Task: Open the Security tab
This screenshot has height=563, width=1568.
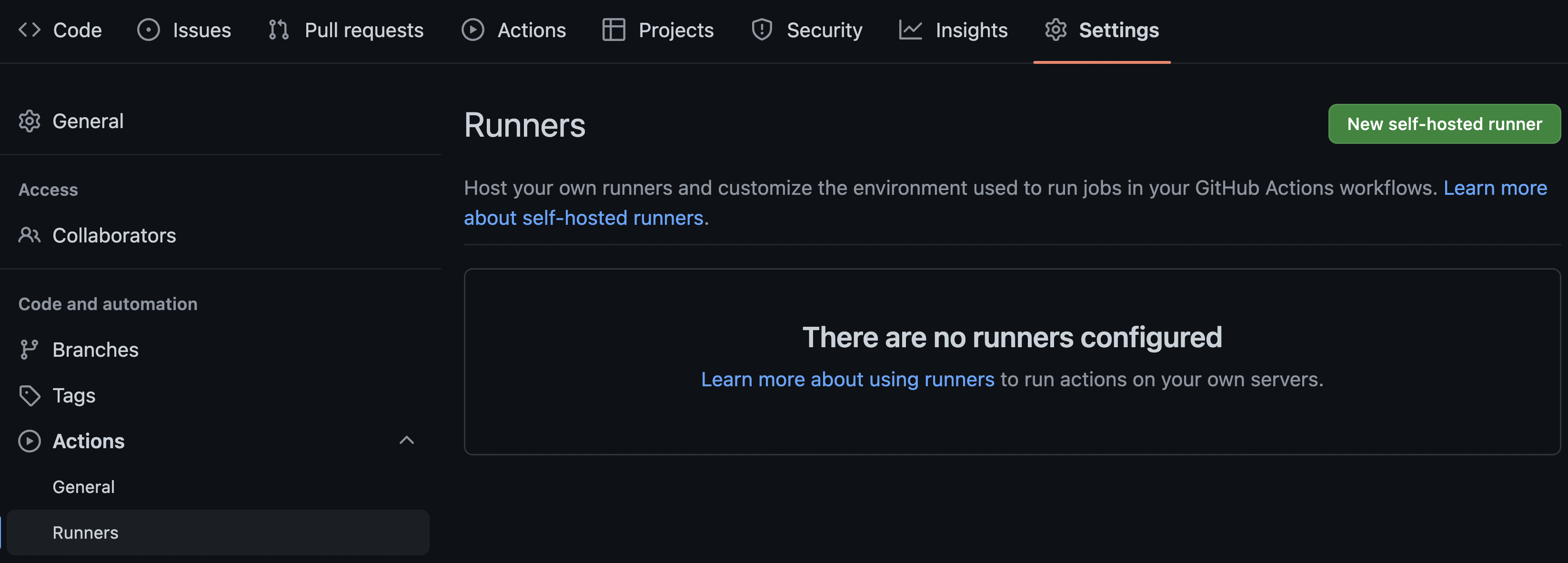Action: [x=806, y=30]
